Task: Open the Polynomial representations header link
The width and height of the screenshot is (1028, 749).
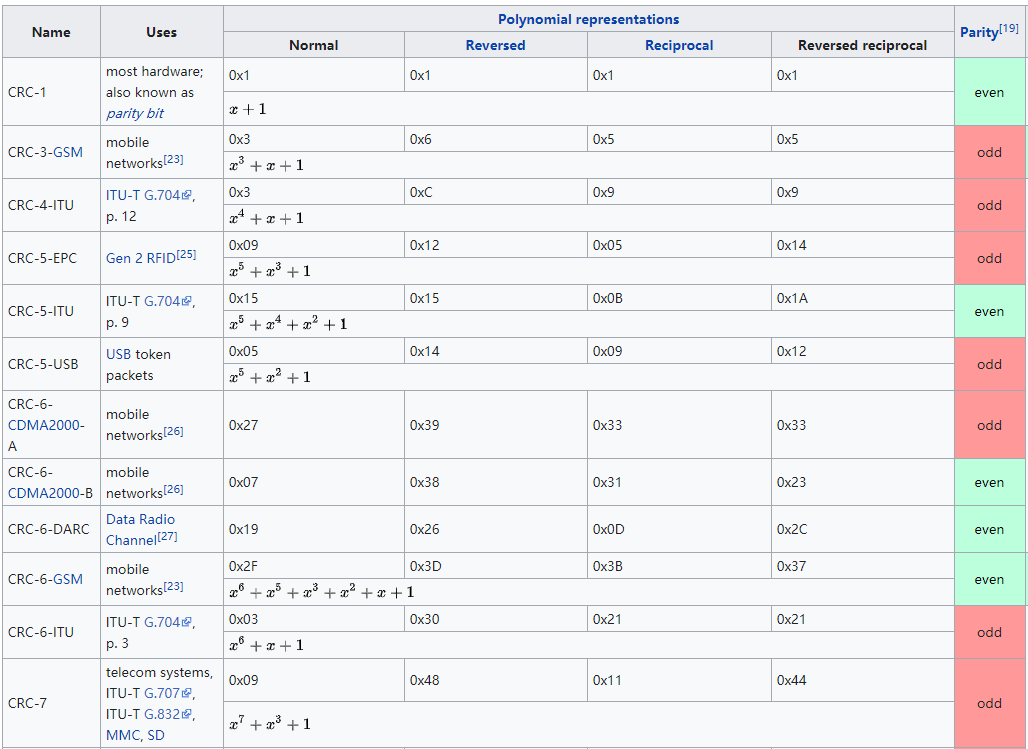Action: point(588,19)
